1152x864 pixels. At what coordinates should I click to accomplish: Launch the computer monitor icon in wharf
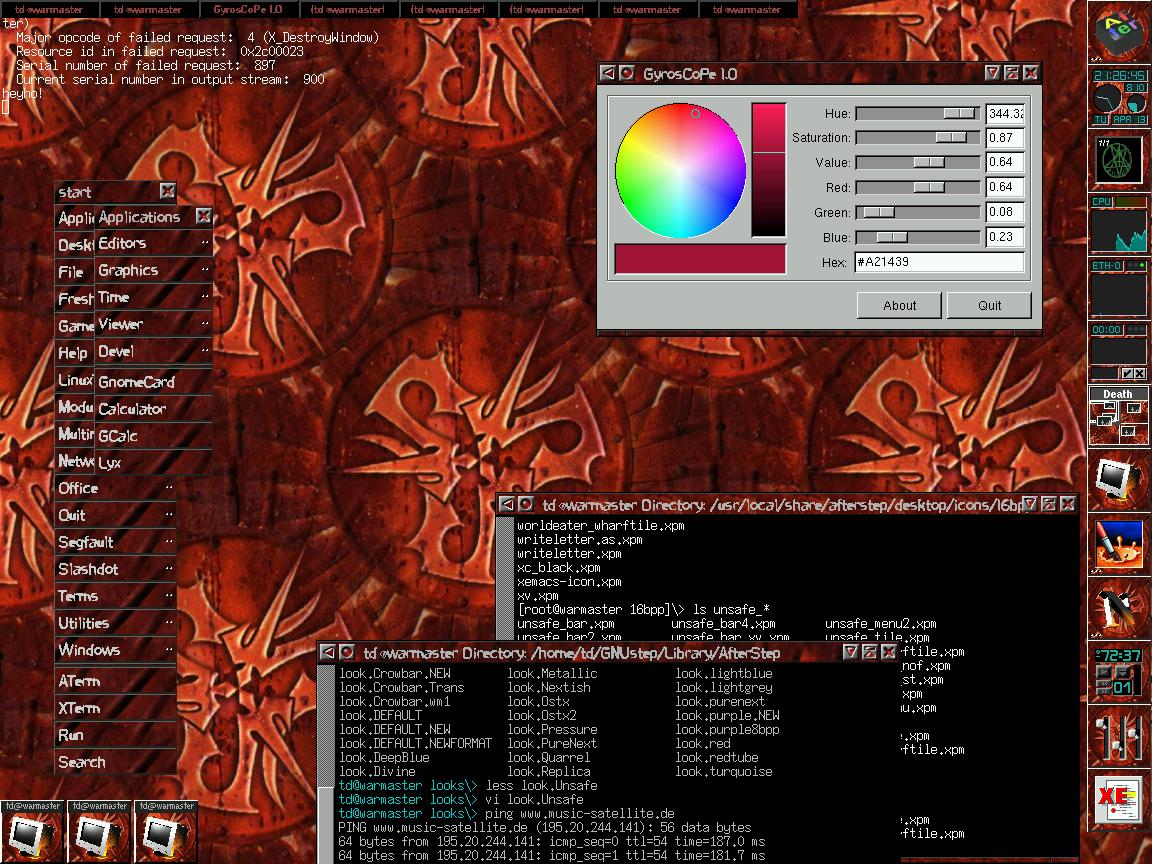pos(1118,481)
